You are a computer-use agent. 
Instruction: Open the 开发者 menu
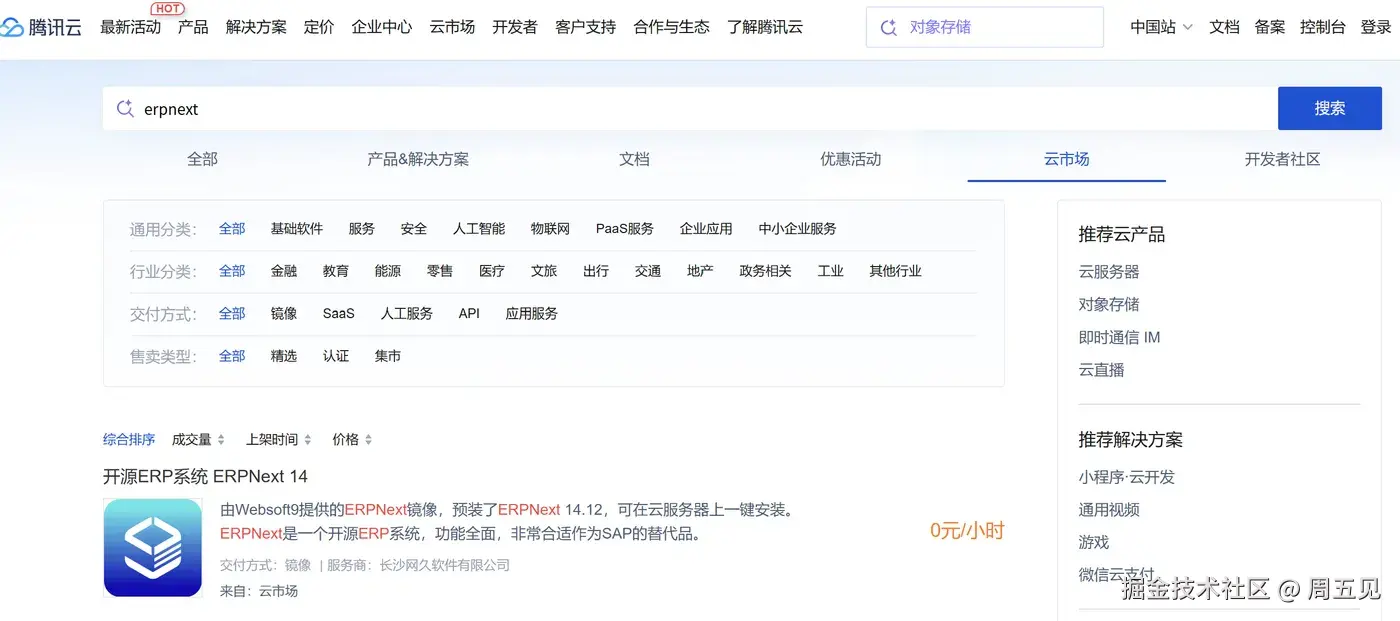click(x=515, y=27)
